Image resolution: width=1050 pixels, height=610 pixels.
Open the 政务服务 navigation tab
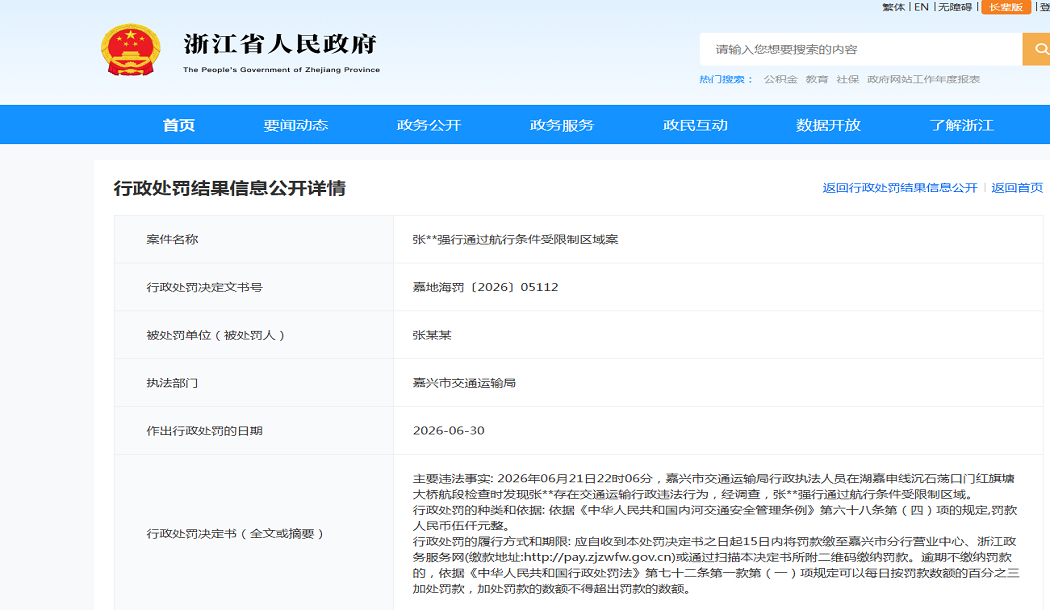(562, 125)
